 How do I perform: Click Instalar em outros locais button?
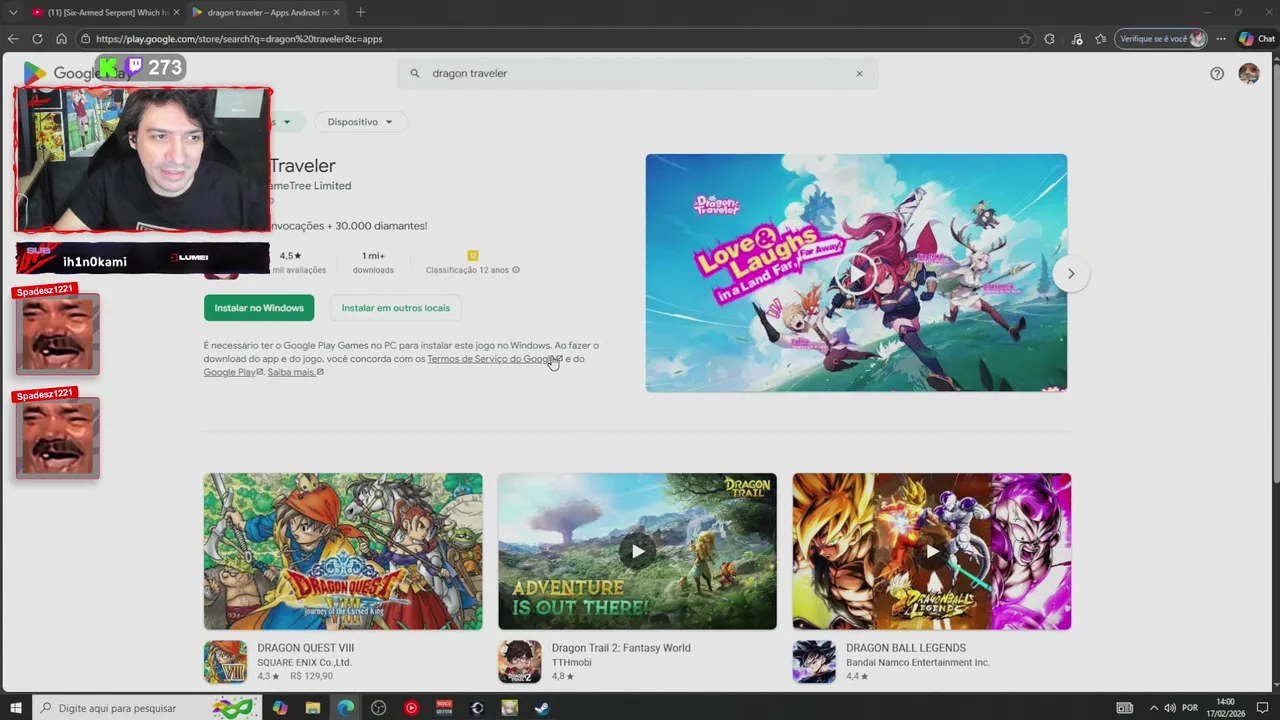tap(396, 308)
